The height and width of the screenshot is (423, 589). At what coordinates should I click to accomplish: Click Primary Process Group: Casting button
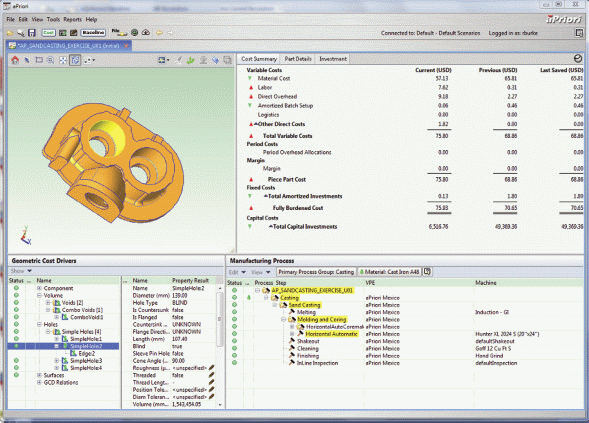[x=316, y=272]
